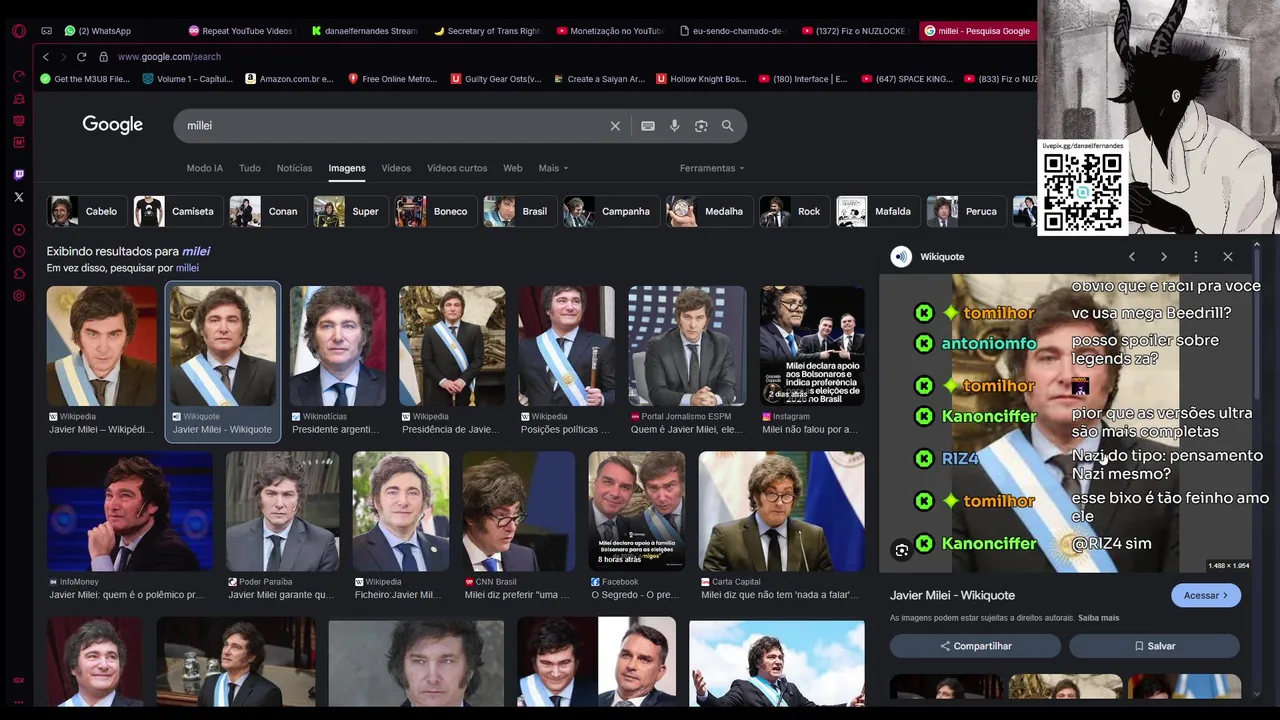Screen dimensions: 1280x720
Task: Open sidebar history clock icon
Action: [18, 252]
